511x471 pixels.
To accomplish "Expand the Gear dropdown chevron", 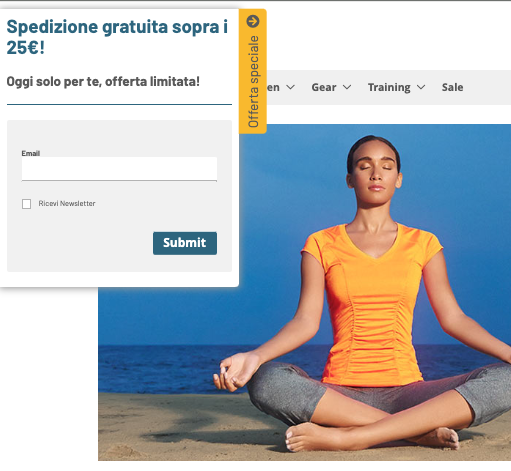I will point(347,87).
